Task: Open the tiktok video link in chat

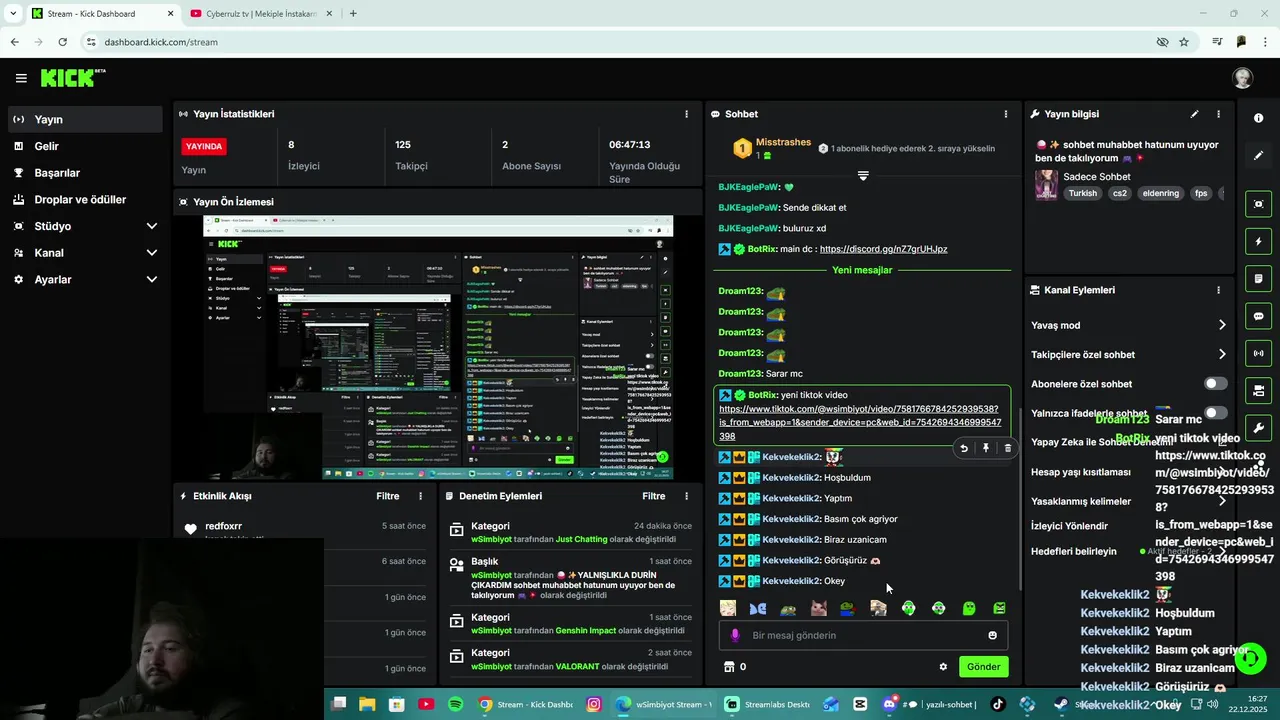Action: pyautogui.click(x=860, y=422)
